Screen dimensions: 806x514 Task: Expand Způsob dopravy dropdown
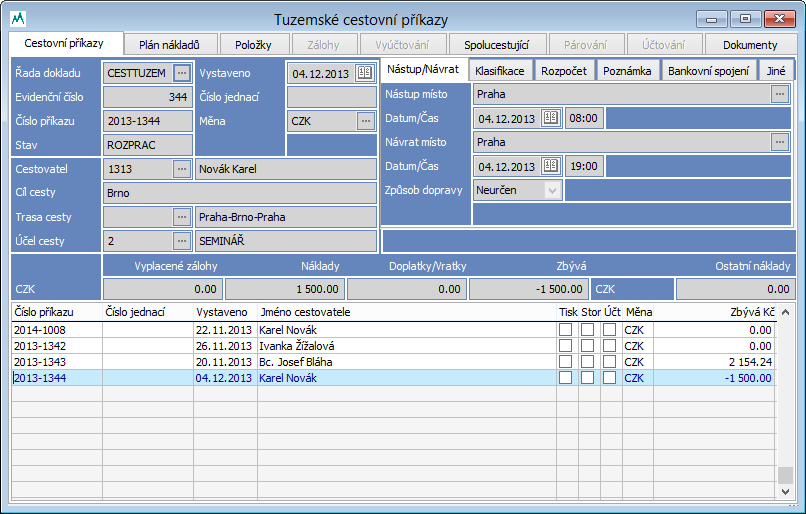coord(552,190)
